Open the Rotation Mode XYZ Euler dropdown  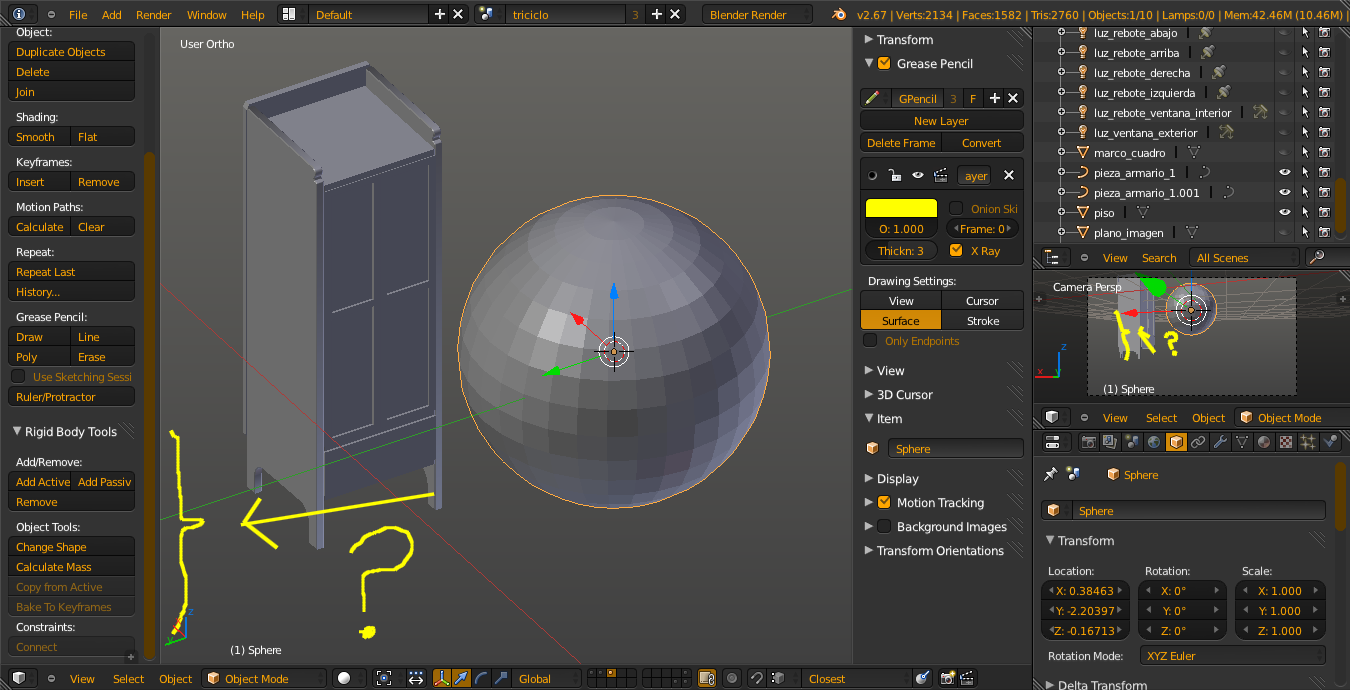pyautogui.click(x=1232, y=656)
